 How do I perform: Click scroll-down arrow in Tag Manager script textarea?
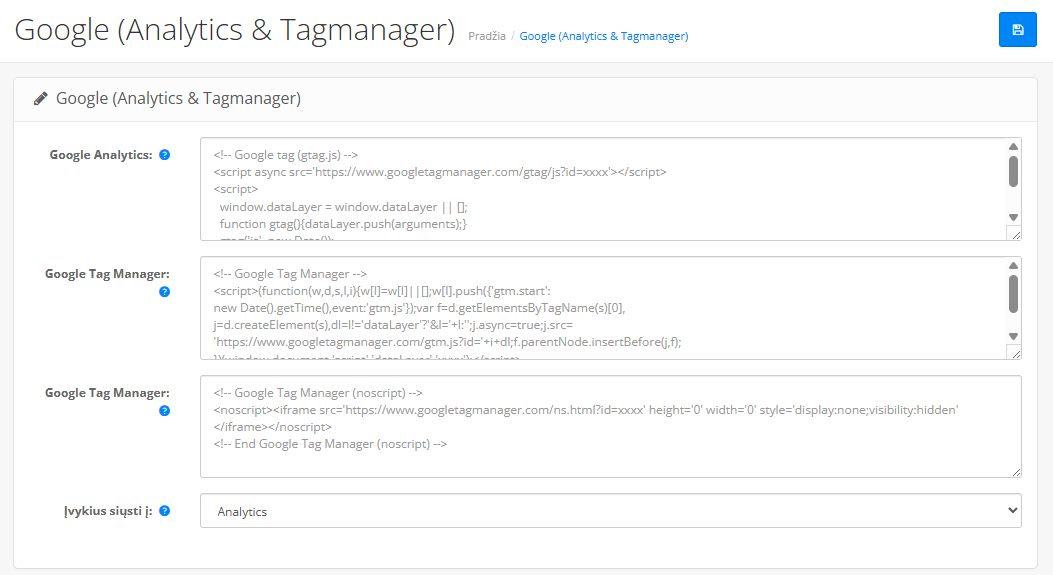[x=1013, y=337]
